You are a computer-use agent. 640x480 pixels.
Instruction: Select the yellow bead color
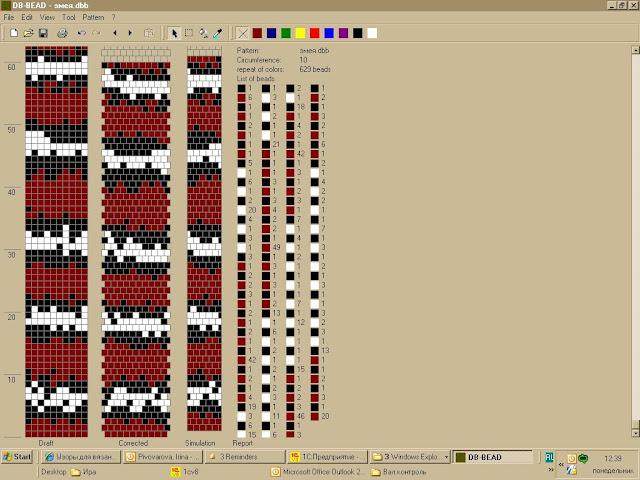pyautogui.click(x=300, y=33)
